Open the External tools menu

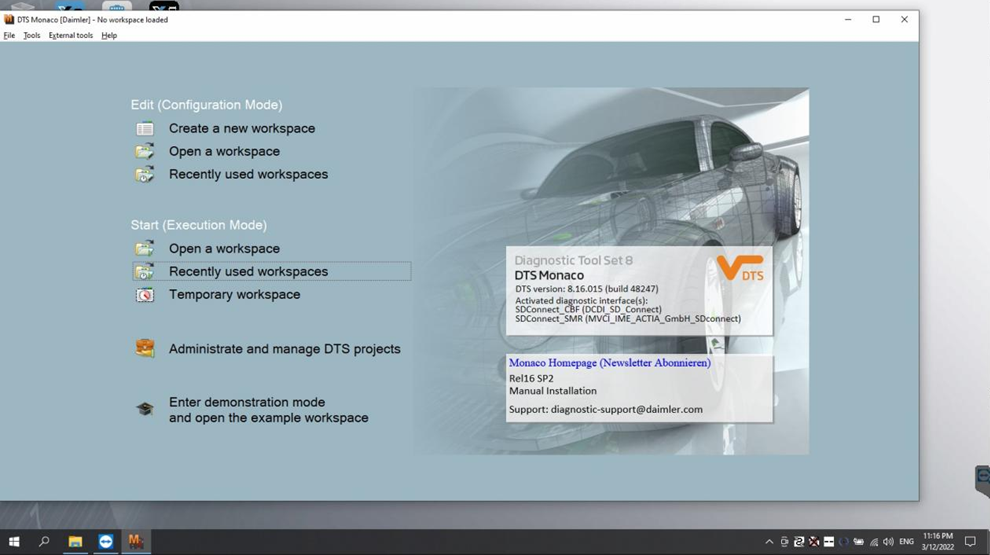(71, 35)
